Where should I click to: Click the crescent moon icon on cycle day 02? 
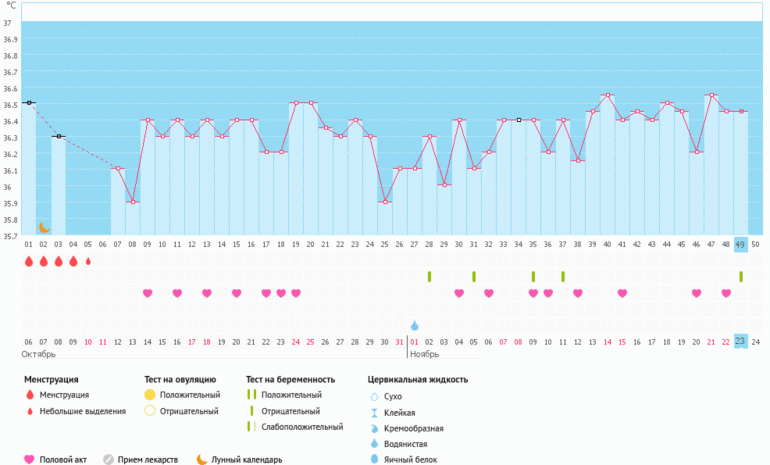(x=44, y=228)
